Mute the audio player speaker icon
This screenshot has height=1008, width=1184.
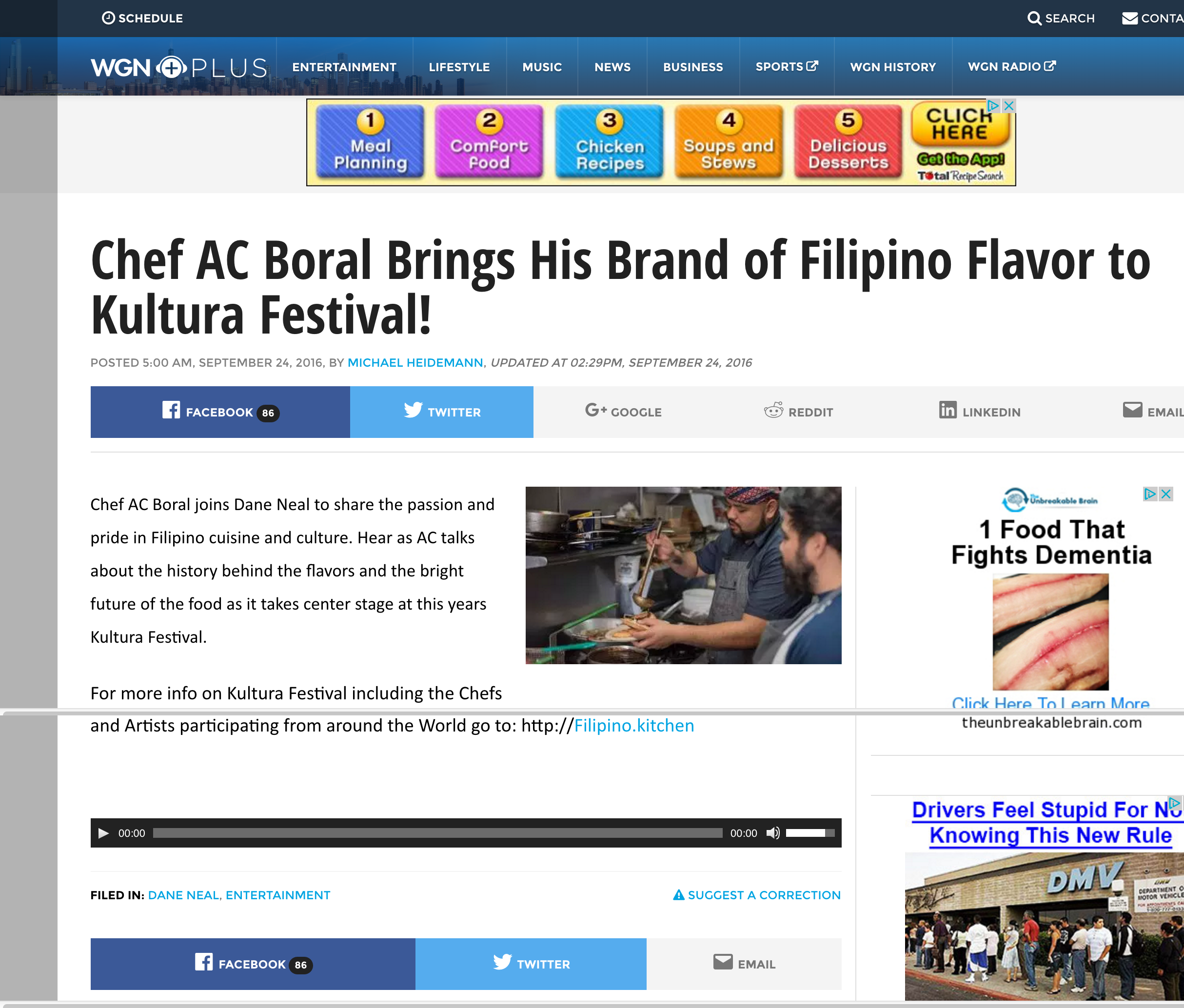(x=772, y=833)
